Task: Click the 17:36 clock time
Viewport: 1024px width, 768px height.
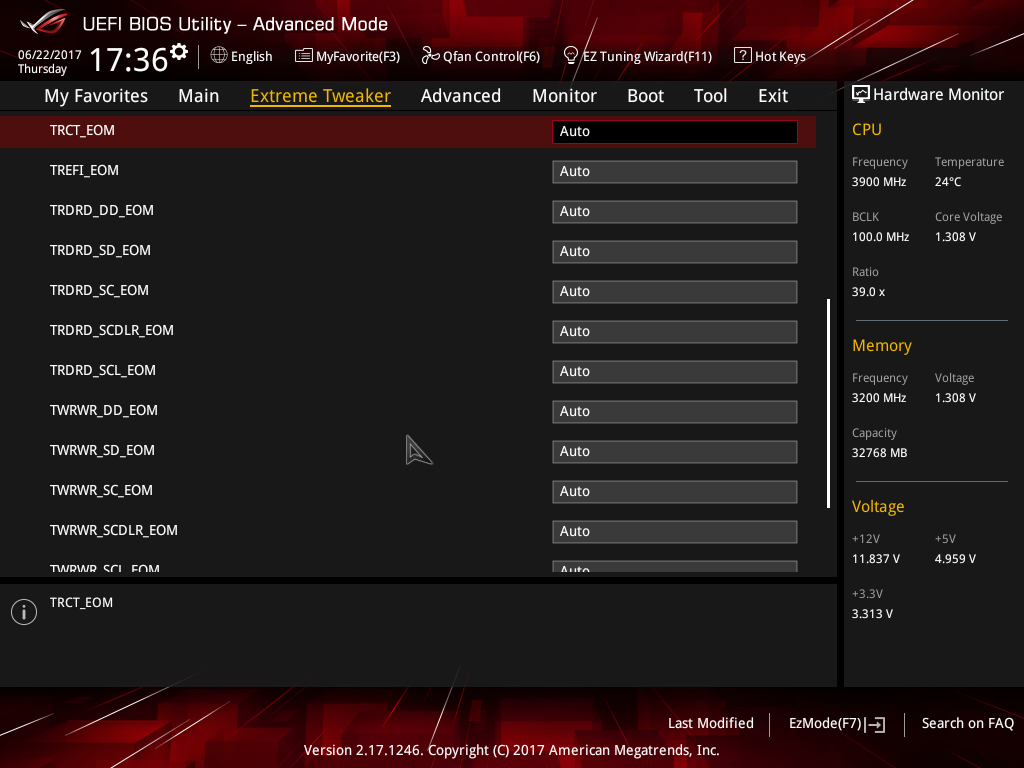Action: 129,59
